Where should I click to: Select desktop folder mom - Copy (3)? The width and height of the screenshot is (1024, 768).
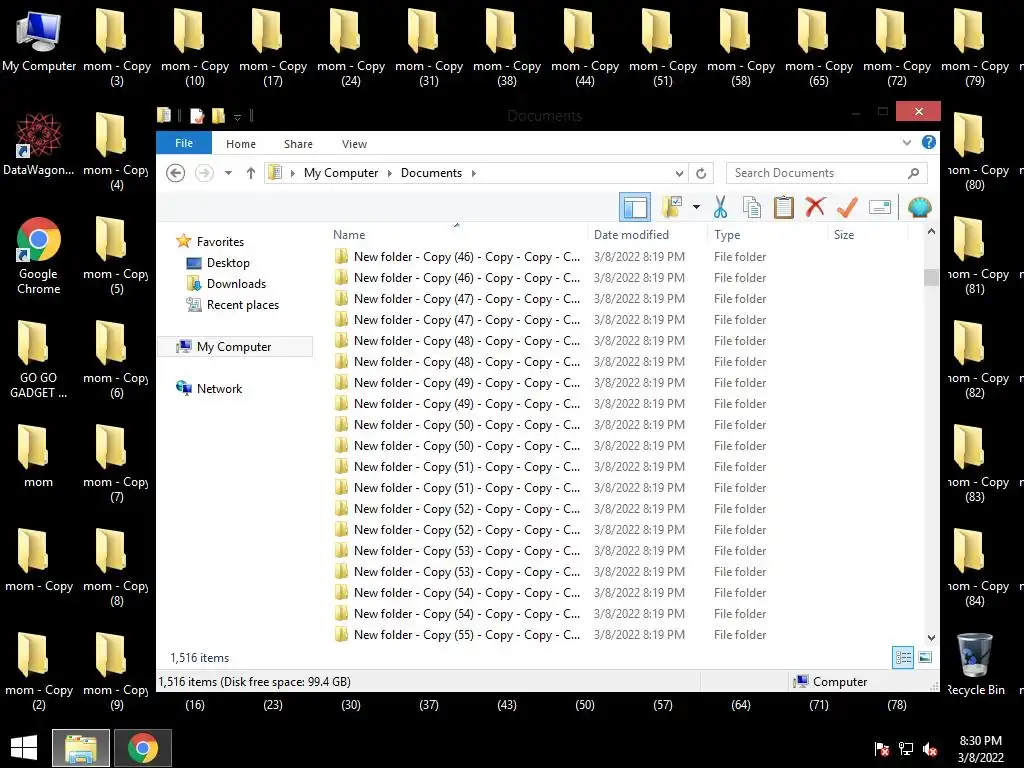tap(117, 47)
